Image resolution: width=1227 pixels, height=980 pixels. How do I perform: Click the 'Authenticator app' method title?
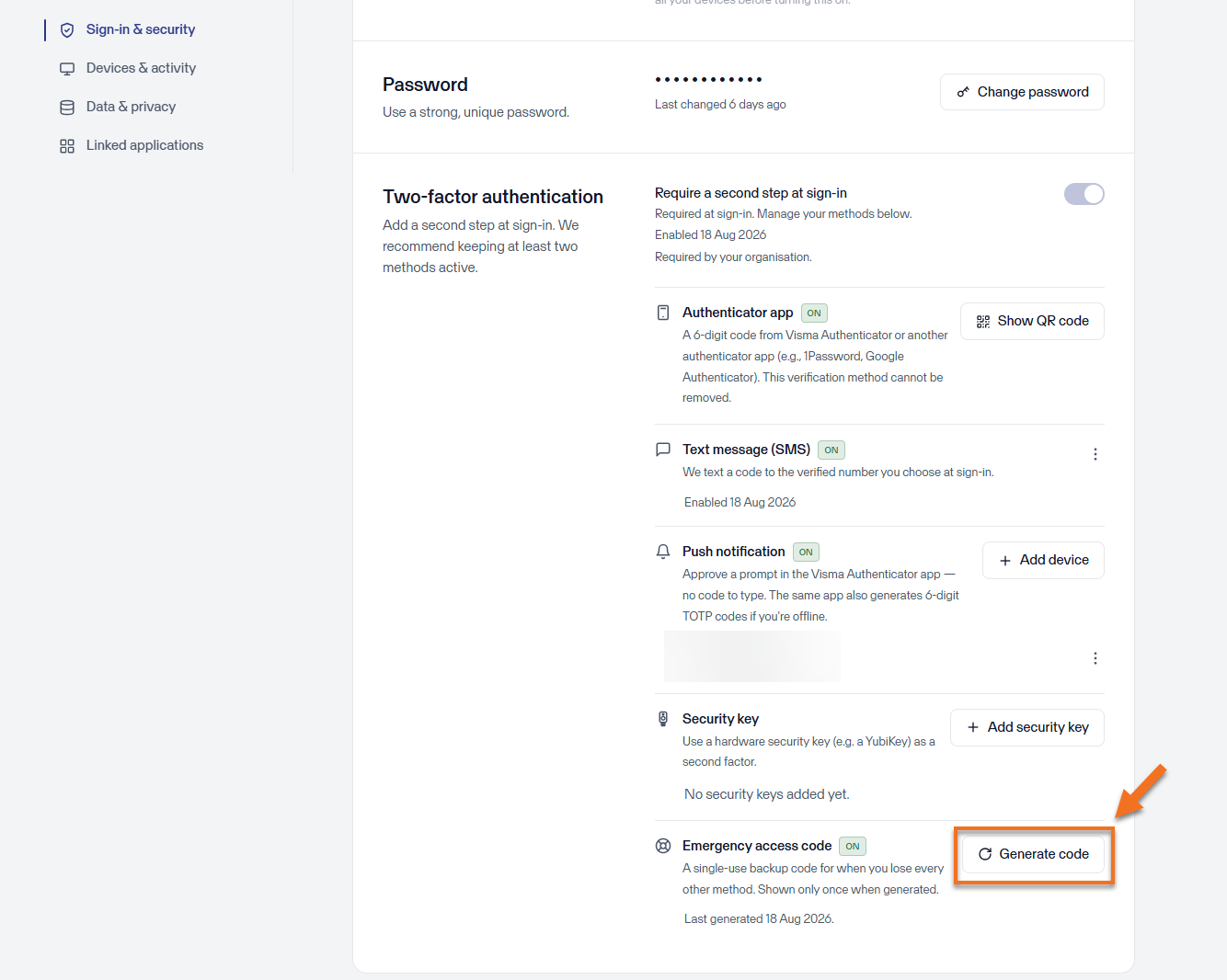pyautogui.click(x=738, y=313)
